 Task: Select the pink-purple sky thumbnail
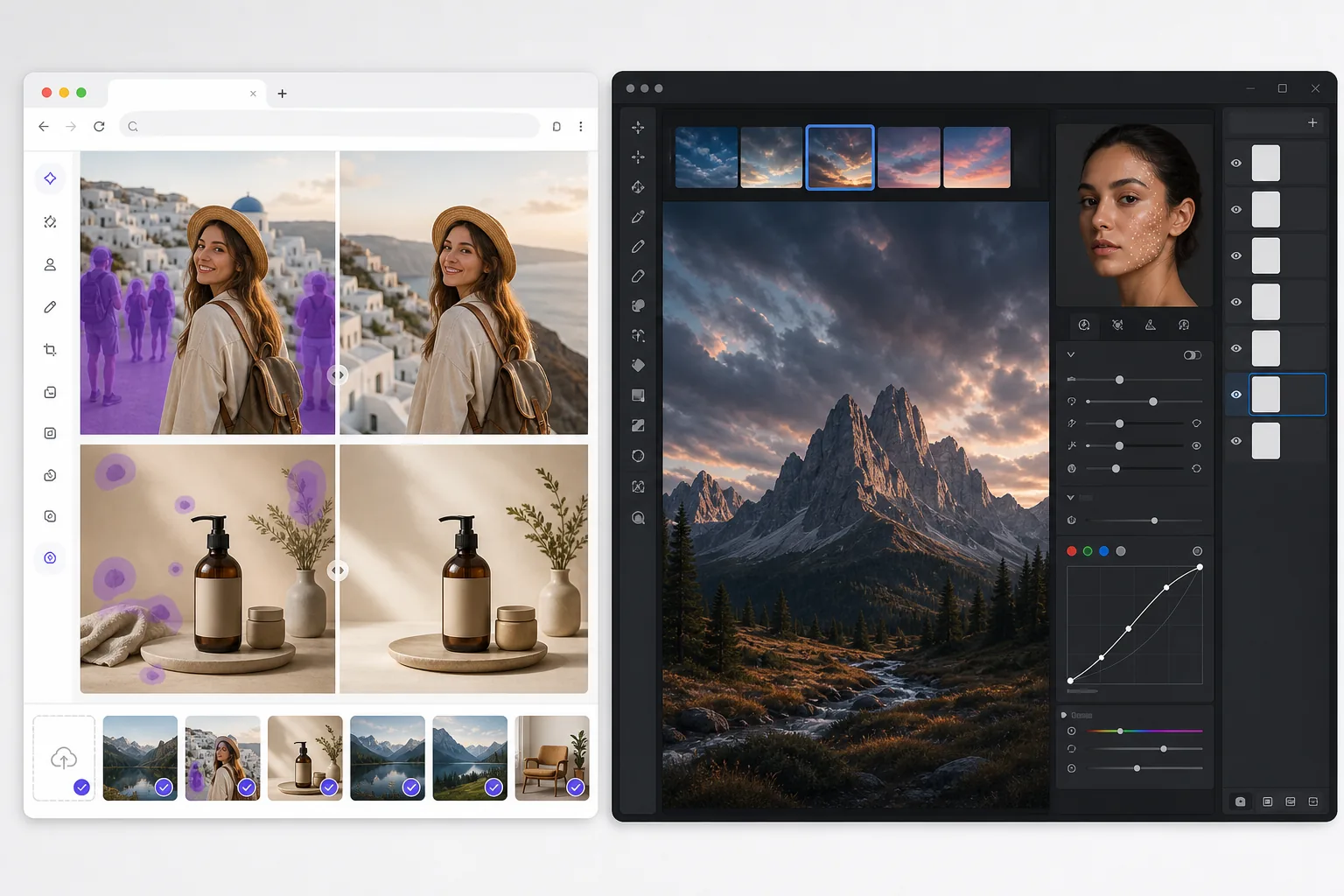tap(909, 157)
